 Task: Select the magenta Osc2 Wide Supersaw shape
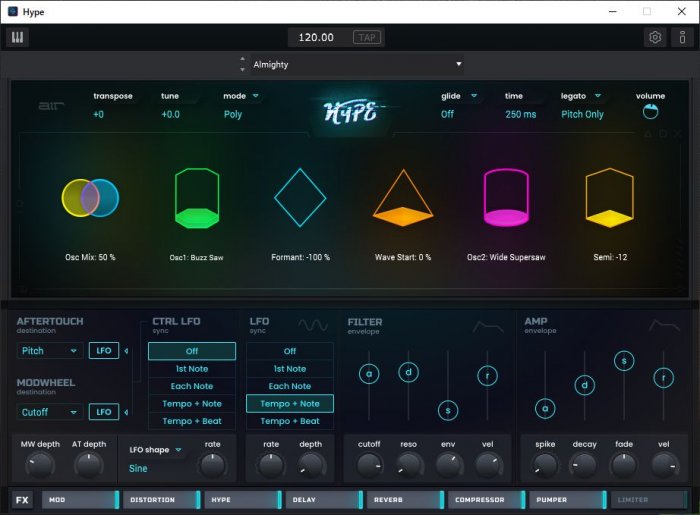click(x=507, y=200)
